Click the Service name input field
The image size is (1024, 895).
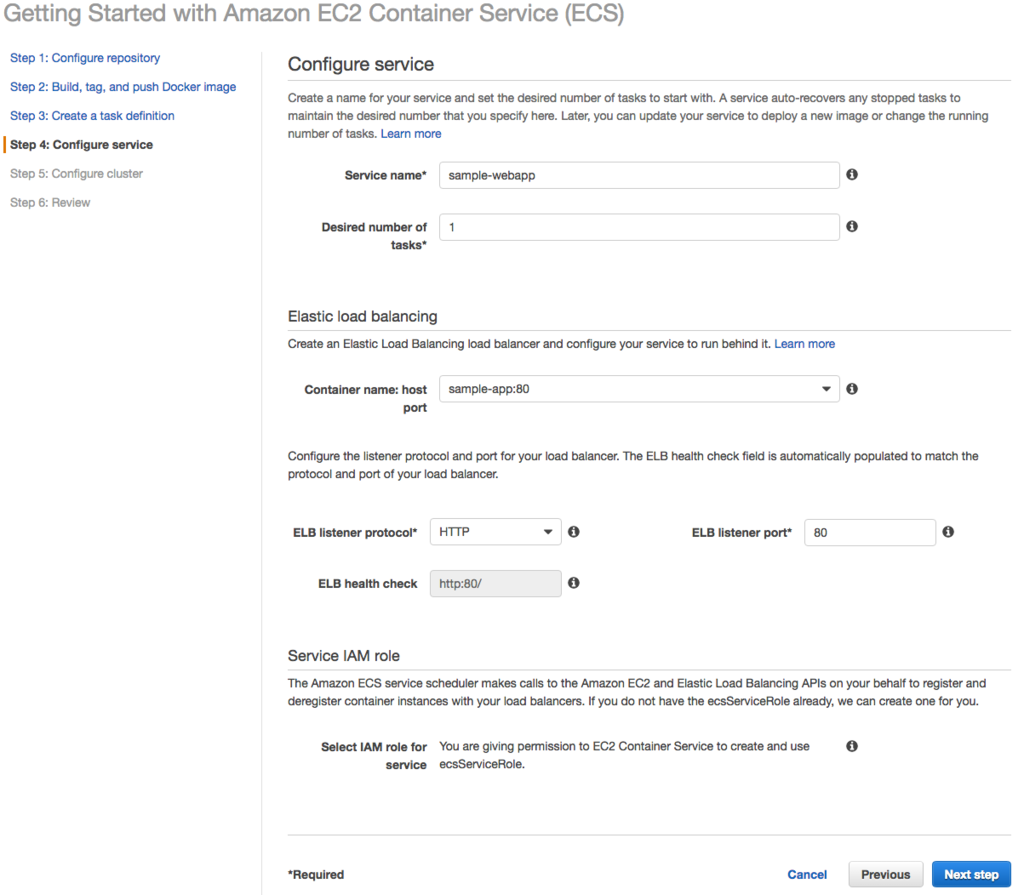639,175
